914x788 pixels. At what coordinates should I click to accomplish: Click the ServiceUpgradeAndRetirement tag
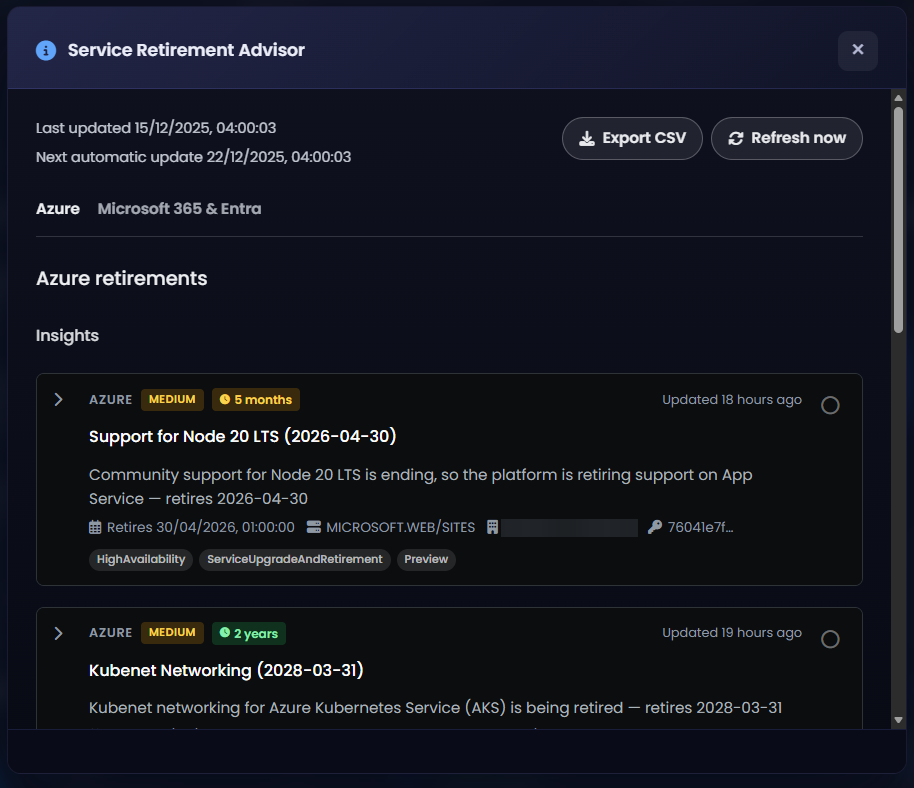click(294, 560)
